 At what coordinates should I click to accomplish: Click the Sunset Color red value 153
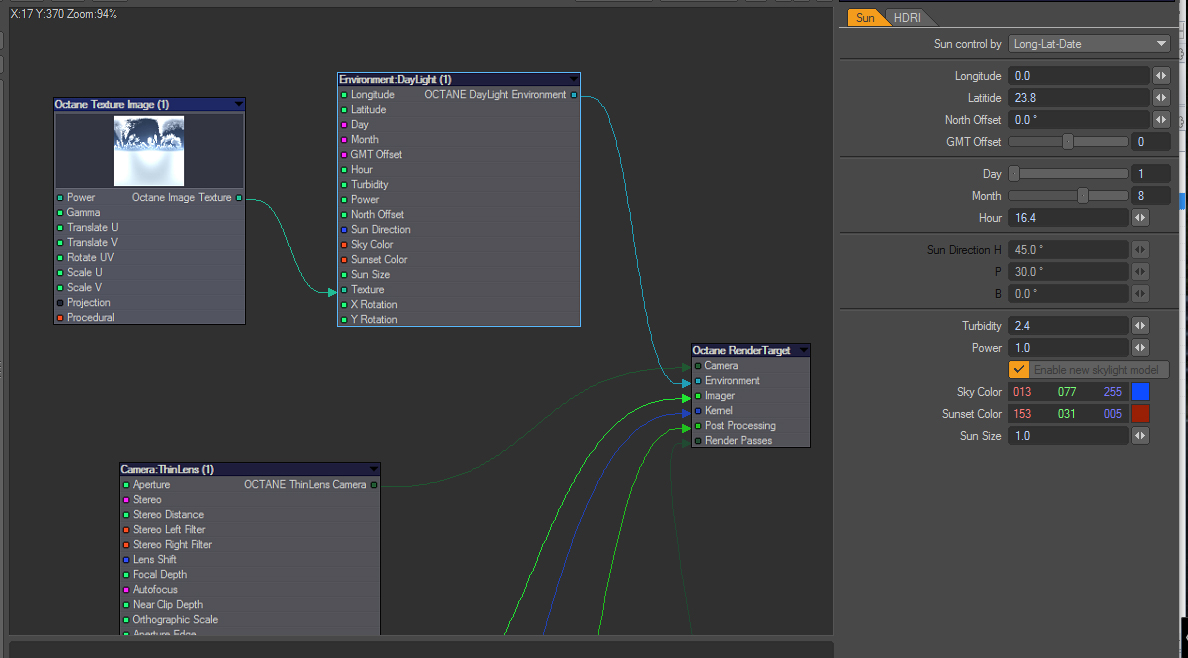(1022, 414)
